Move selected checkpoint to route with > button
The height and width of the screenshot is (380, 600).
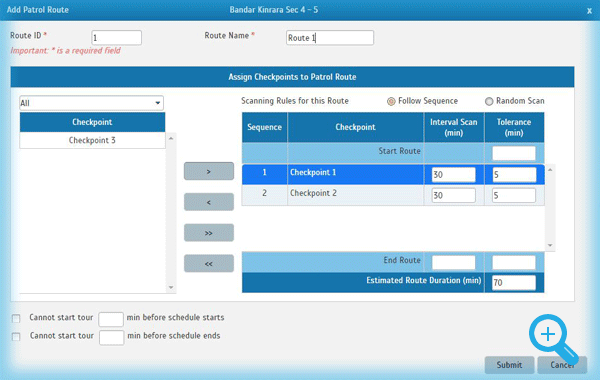[209, 171]
